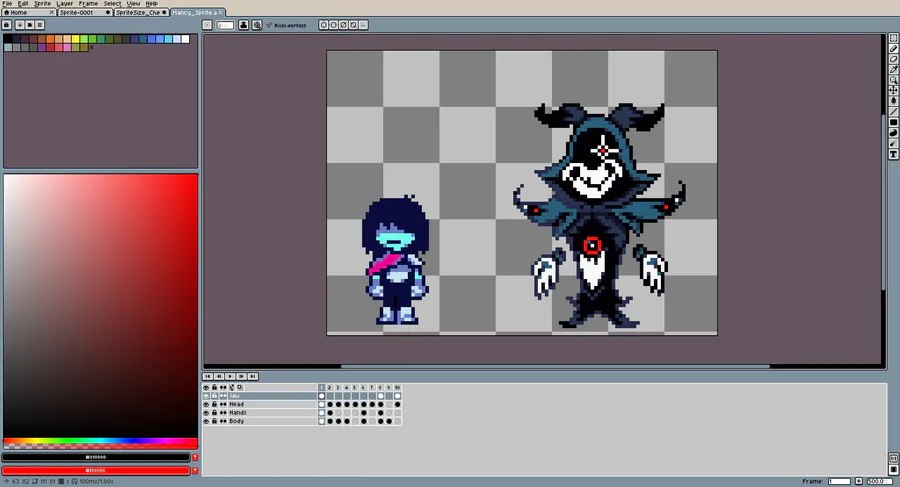Viewport: 900px width, 487px height.
Task: Click the brush size input field
Action: click(x=225, y=25)
